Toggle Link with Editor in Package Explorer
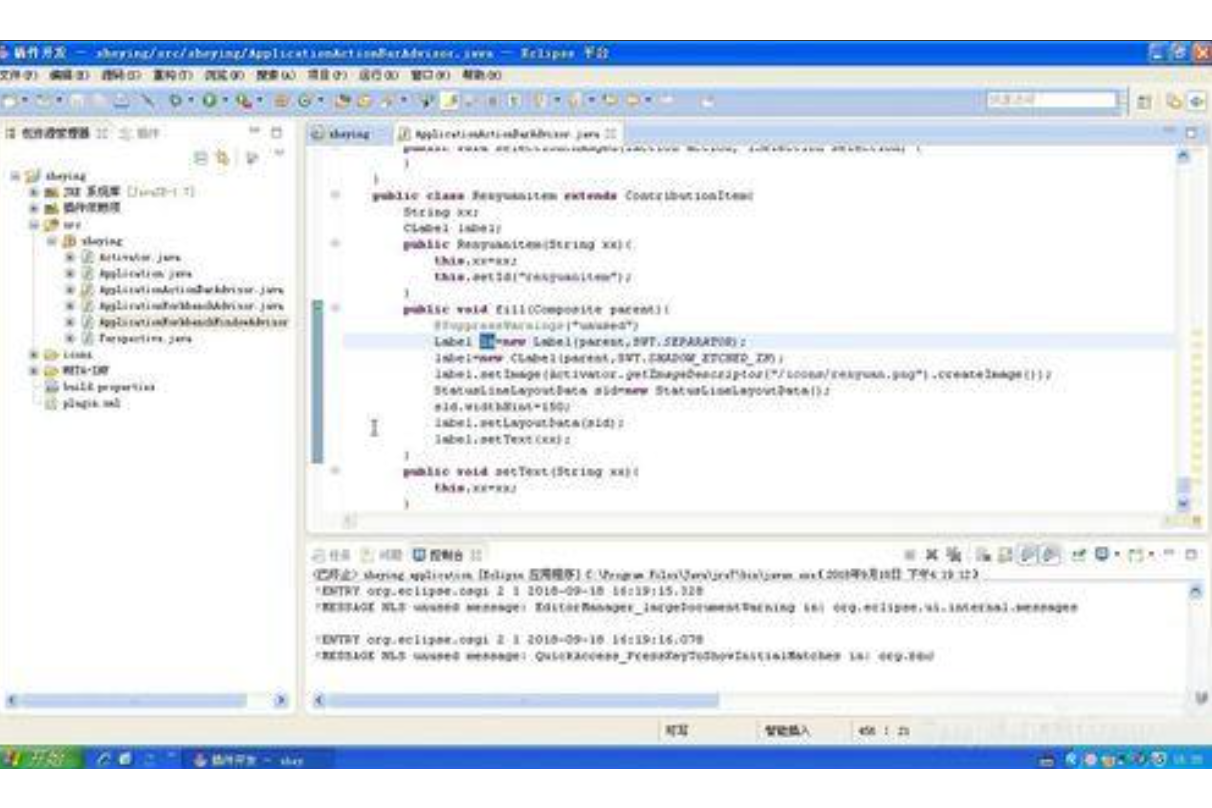Screen dimensions: 1212x808 click(x=224, y=157)
